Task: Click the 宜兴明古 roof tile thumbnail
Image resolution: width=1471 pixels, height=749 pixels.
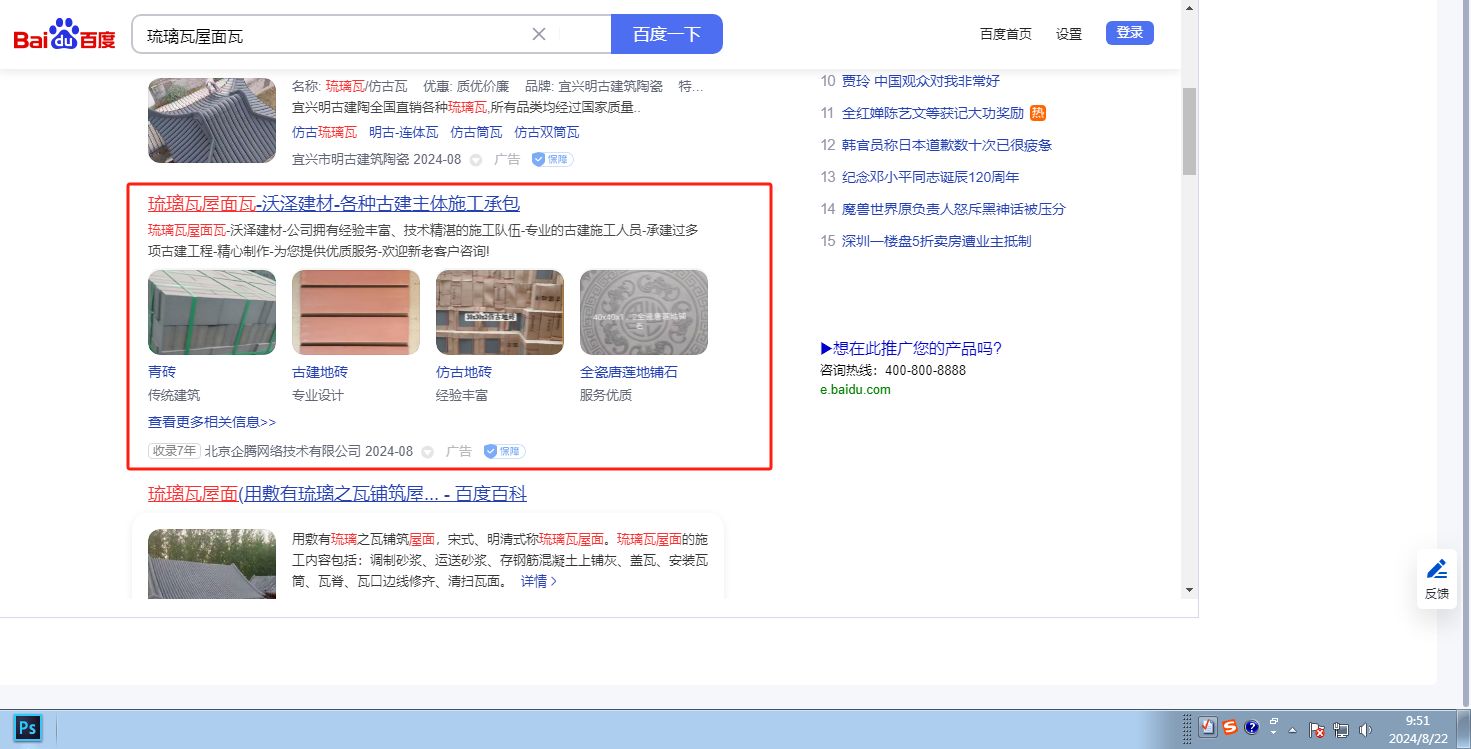Action: (x=212, y=120)
